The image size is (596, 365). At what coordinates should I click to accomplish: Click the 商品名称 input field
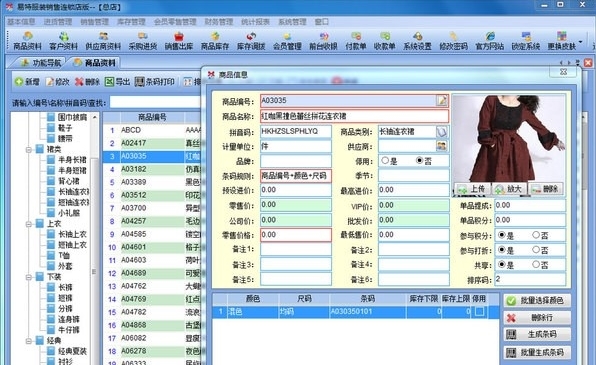[354, 116]
